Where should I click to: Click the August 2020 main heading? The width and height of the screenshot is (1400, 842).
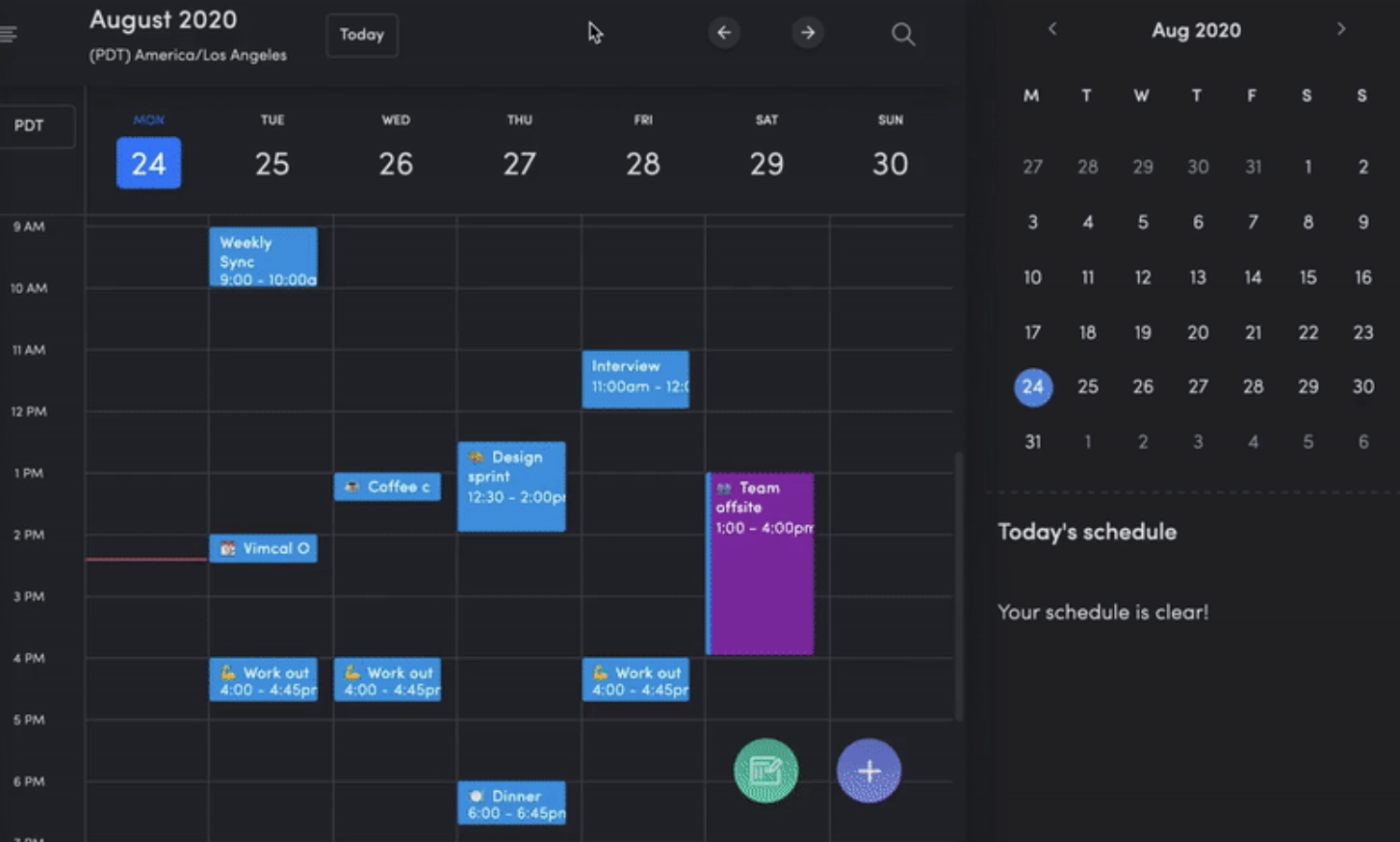(164, 19)
